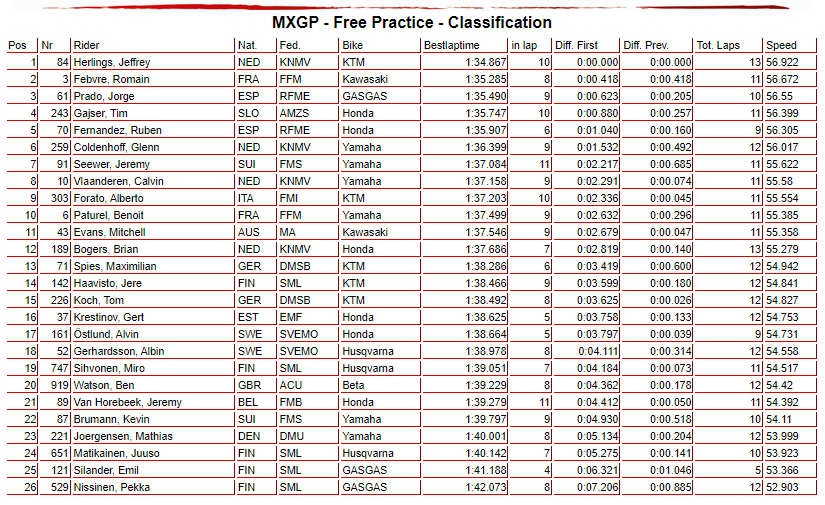Click the Speed column header

[x=781, y=45]
